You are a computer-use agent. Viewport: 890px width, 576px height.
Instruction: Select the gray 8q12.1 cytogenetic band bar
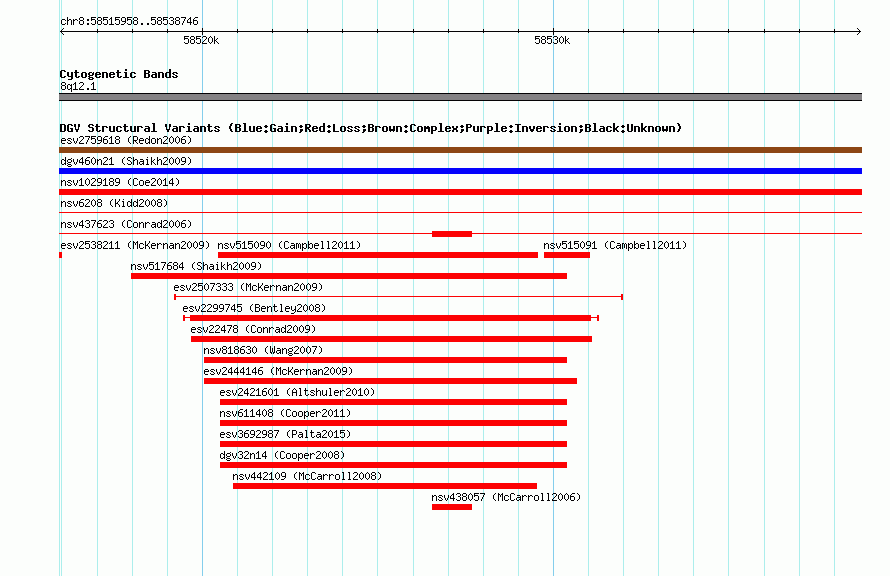point(460,97)
